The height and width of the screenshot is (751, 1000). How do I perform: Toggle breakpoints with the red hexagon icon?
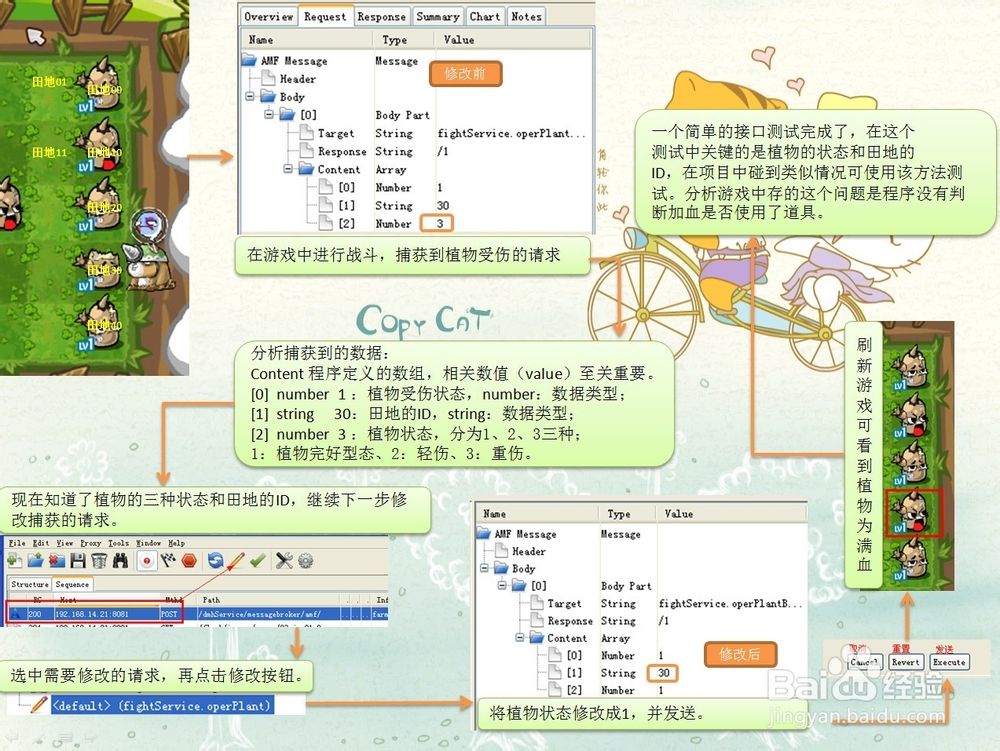click(189, 561)
